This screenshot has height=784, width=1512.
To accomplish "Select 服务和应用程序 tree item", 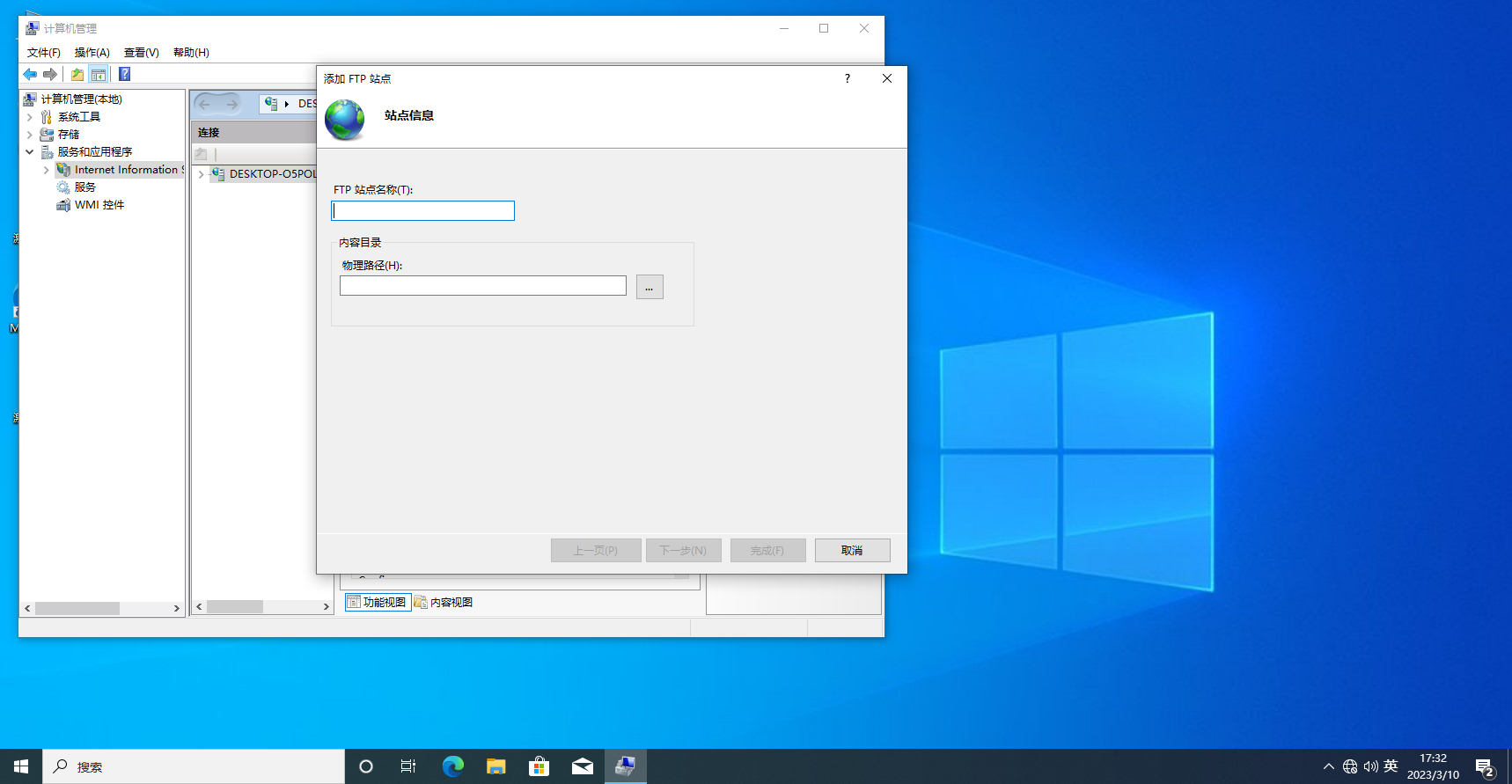I will [95, 152].
